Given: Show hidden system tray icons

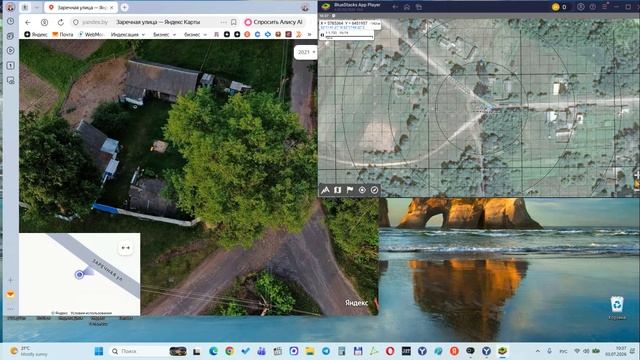Looking at the screenshot, I should click(538, 351).
